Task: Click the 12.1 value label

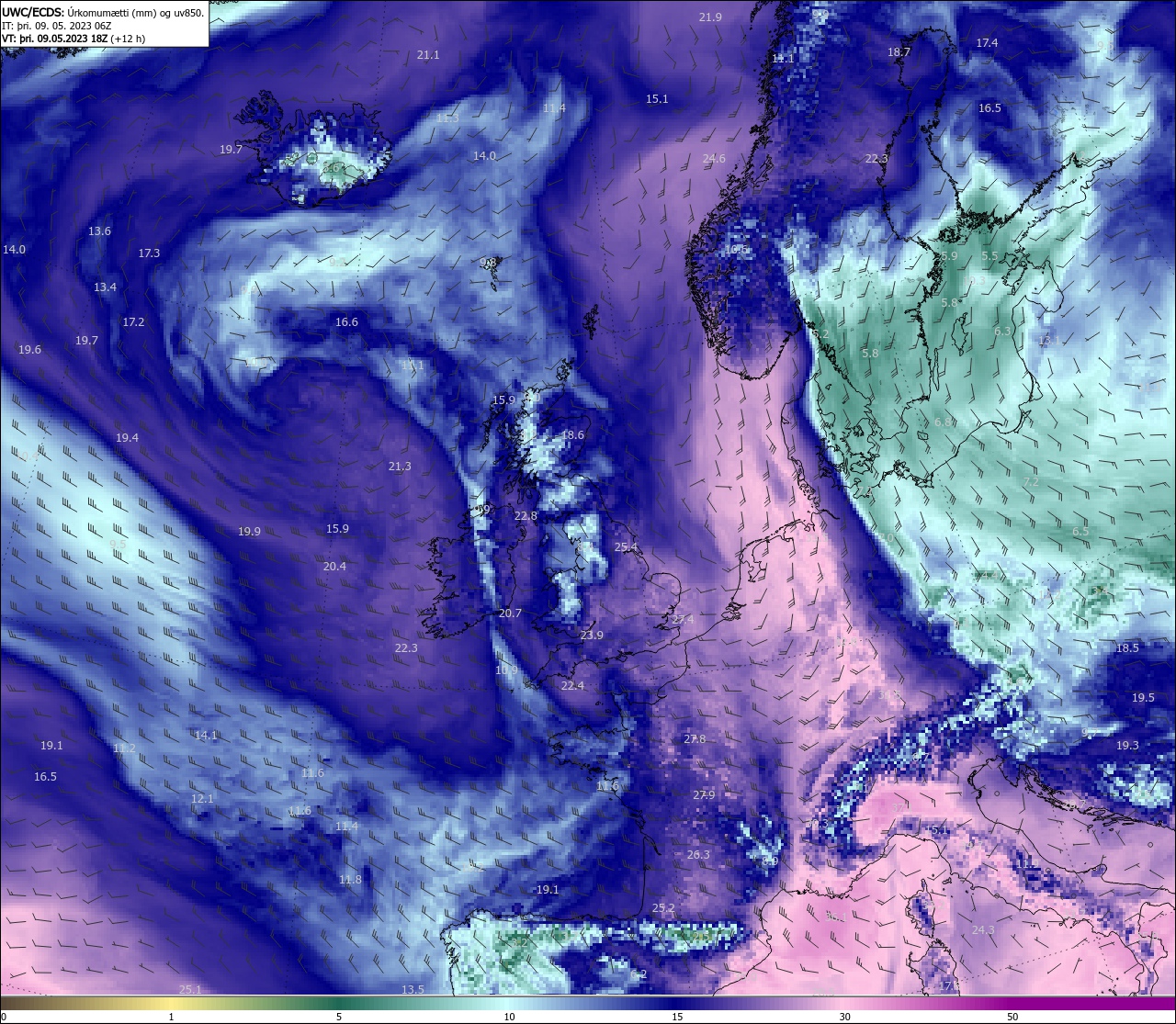Action: [202, 799]
